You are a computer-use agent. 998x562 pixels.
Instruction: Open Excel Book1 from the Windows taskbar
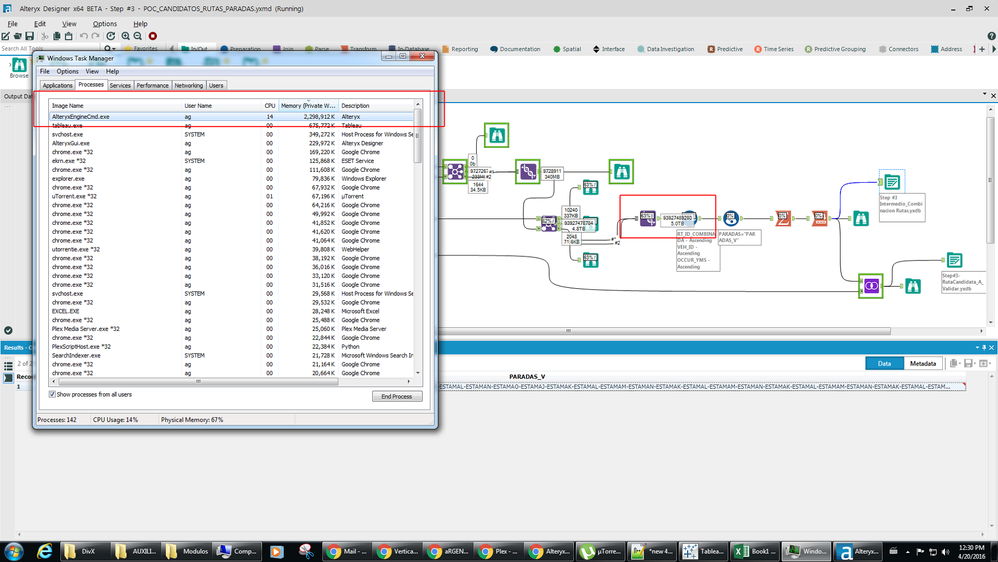click(x=753, y=551)
